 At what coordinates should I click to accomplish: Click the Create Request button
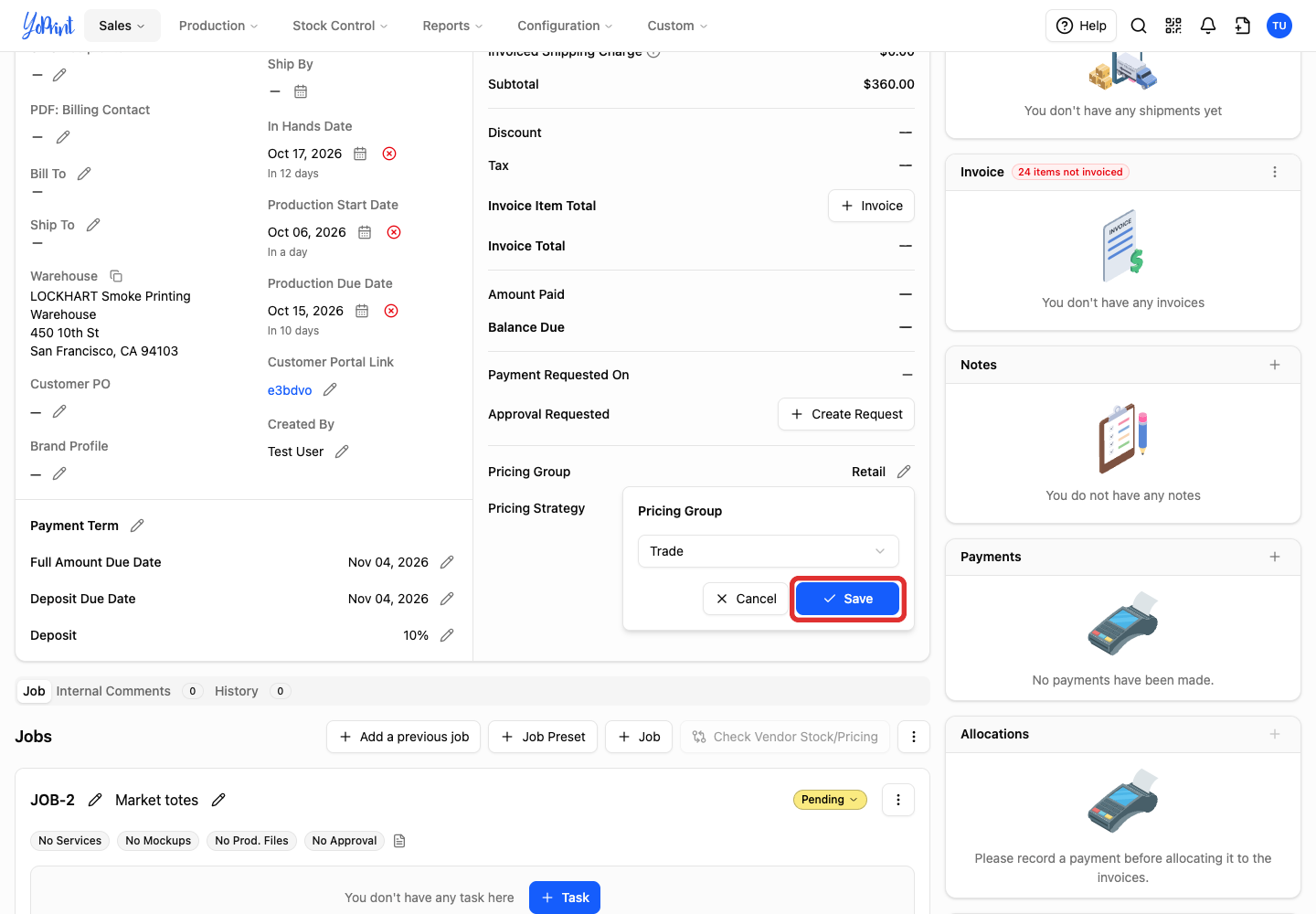[846, 414]
